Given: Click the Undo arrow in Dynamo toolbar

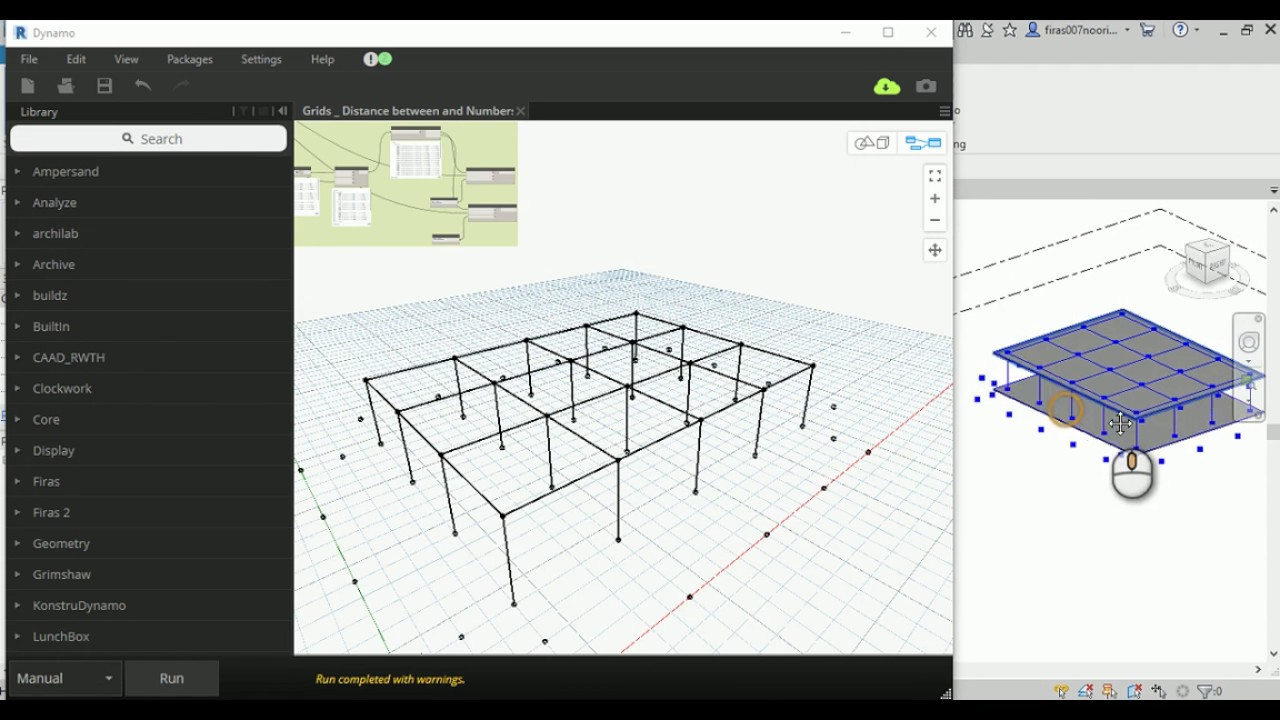Looking at the screenshot, I should [143, 86].
